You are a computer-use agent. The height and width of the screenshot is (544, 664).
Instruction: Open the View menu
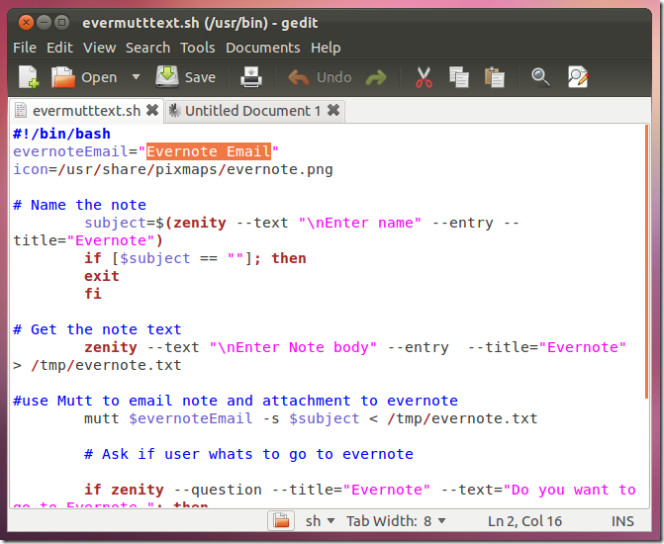click(100, 48)
